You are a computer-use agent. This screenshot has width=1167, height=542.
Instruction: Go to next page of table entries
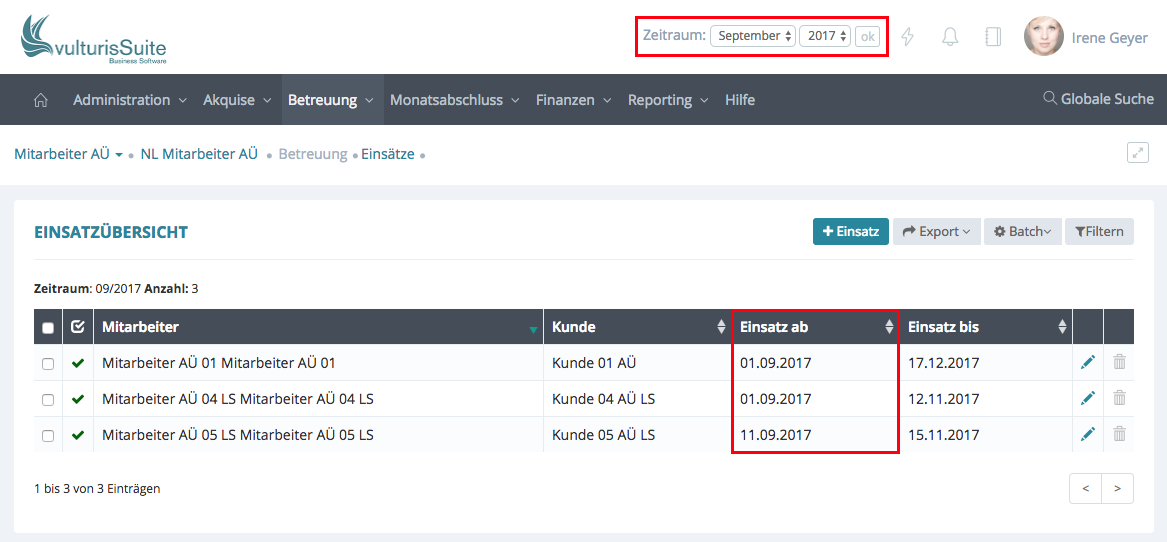(1117, 489)
